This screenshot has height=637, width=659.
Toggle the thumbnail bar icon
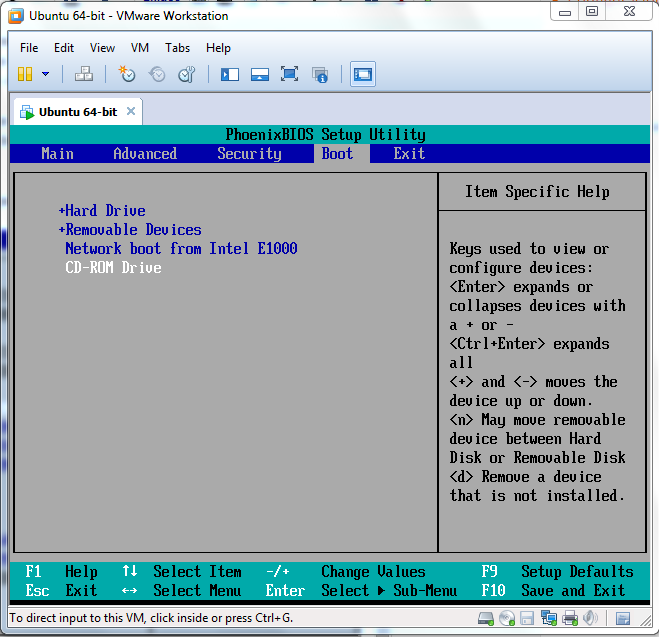pos(260,75)
